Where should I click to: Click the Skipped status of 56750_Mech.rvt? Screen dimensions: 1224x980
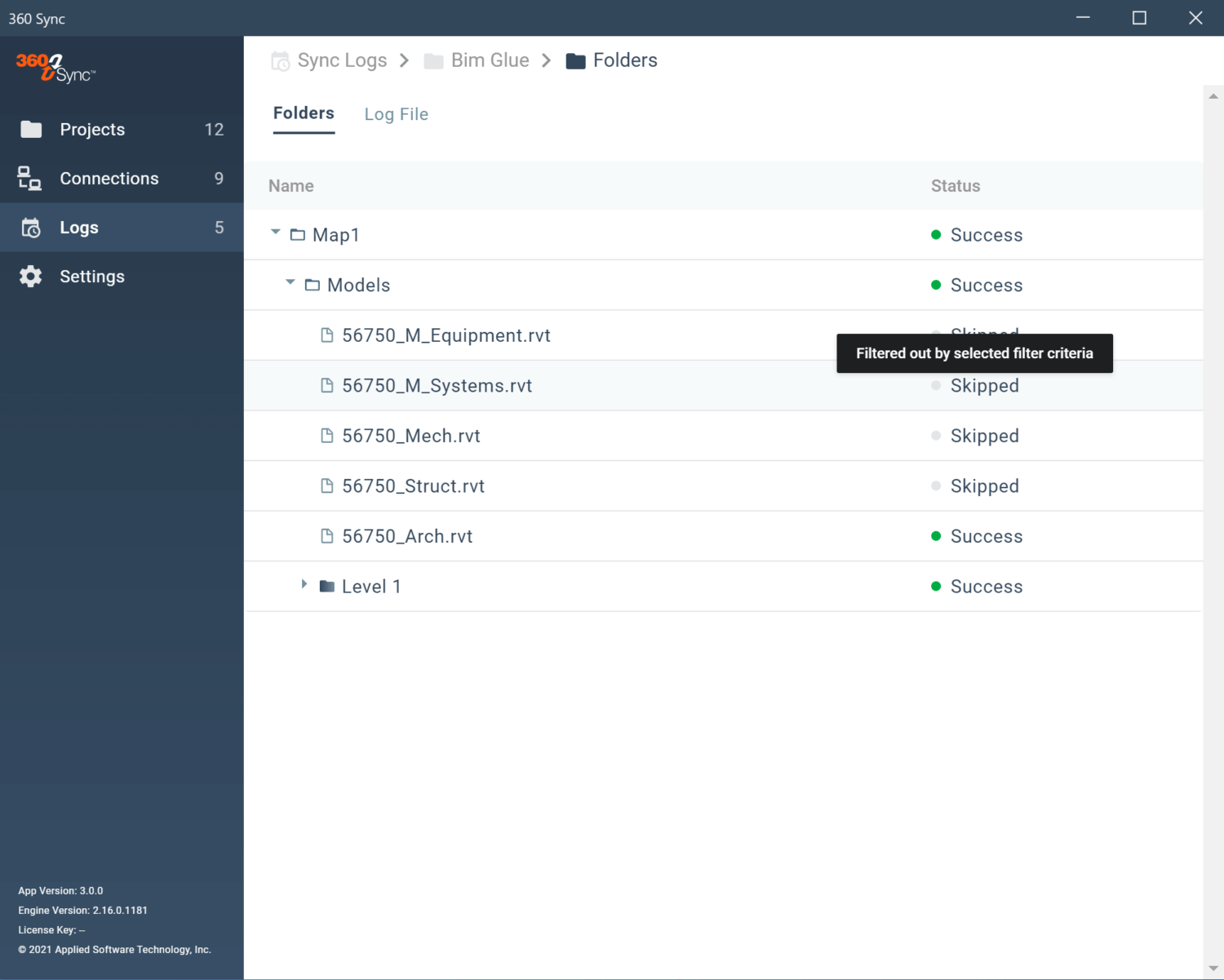tap(984, 436)
